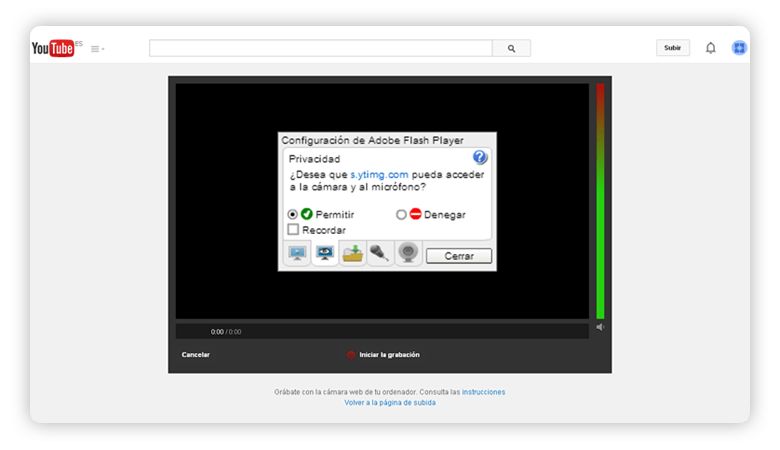Click the Configuración de Adobe Flash Player title
780x450 pixels.
click(373, 140)
